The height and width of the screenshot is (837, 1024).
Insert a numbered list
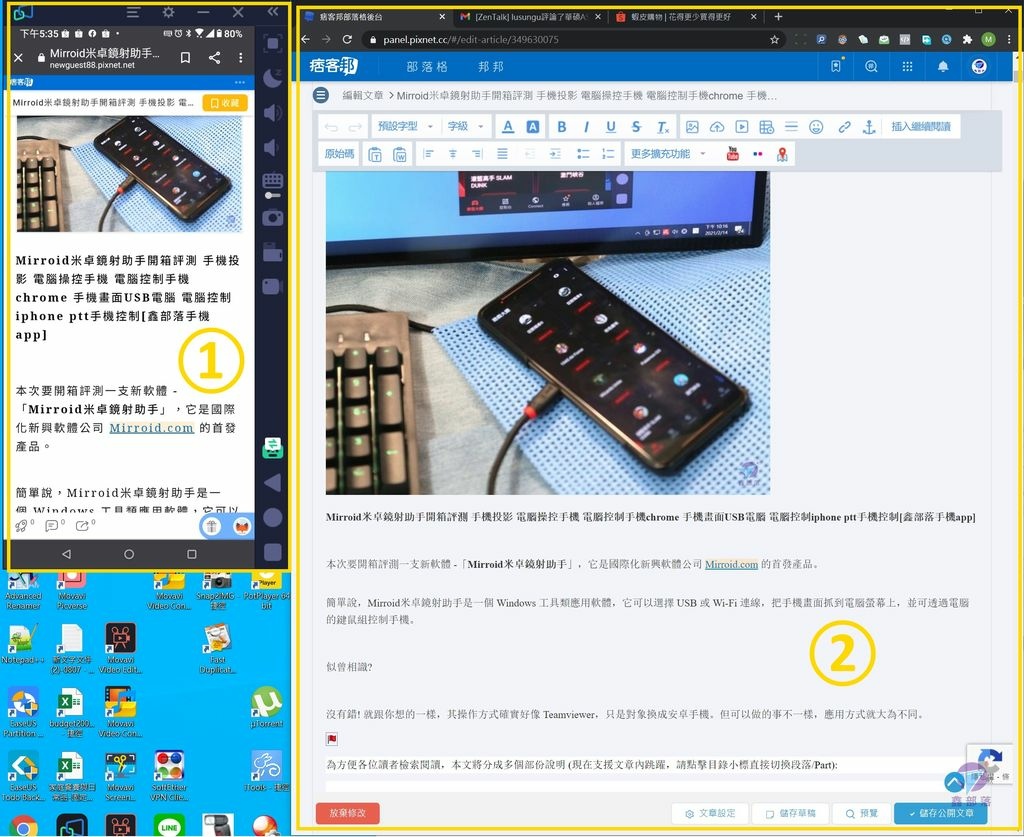click(608, 154)
